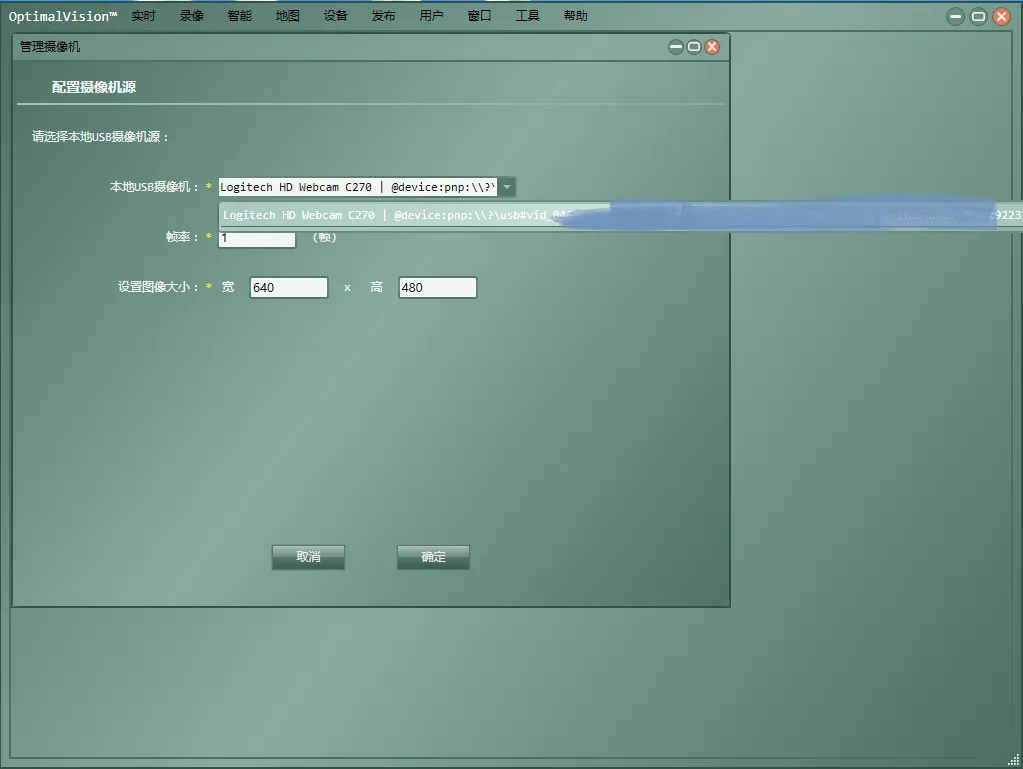Open the 实时 menu

coord(143,16)
